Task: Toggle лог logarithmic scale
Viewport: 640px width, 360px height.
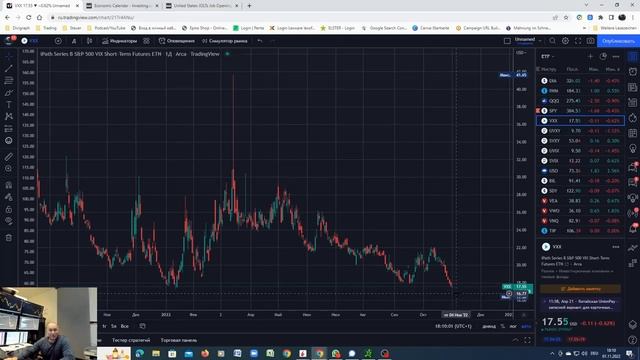Action: pyautogui.click(x=513, y=326)
